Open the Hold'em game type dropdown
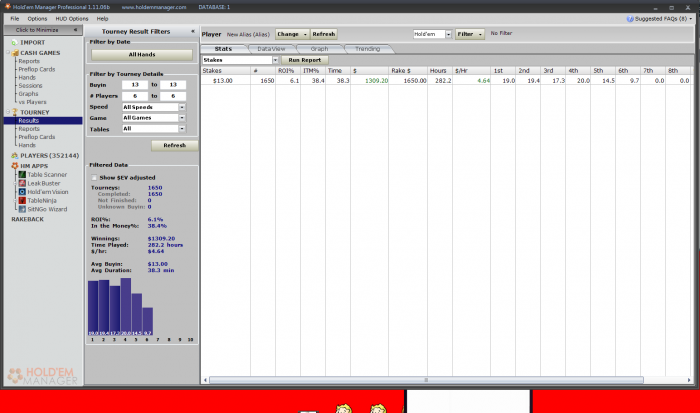 pyautogui.click(x=448, y=34)
